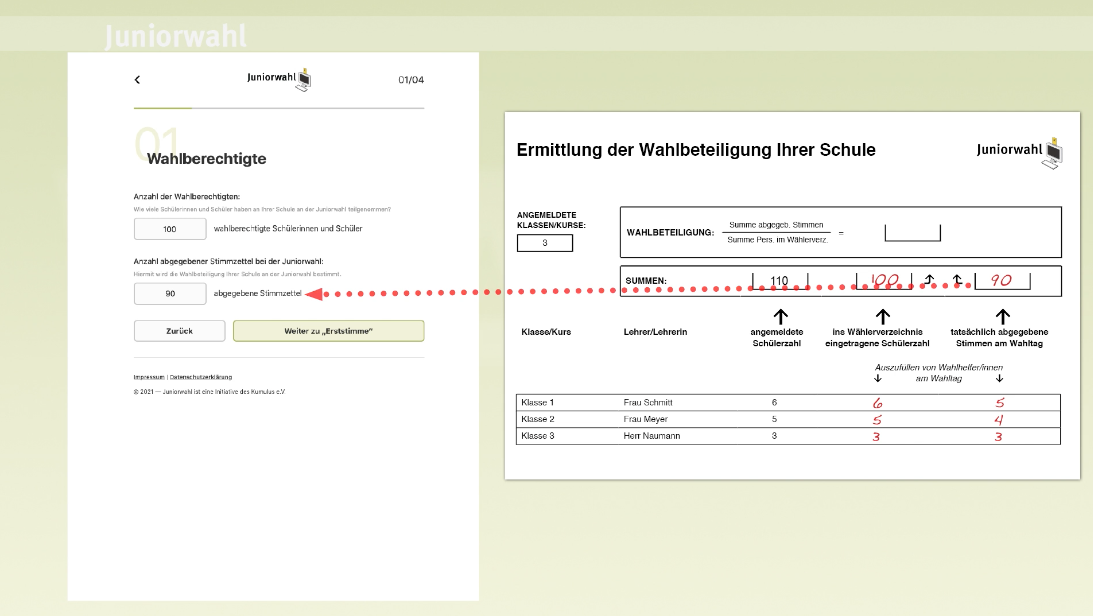The image size is (1093, 616).
Task: Click the 'WAHLBETEILIGUNG:' label
Action: click(671, 233)
